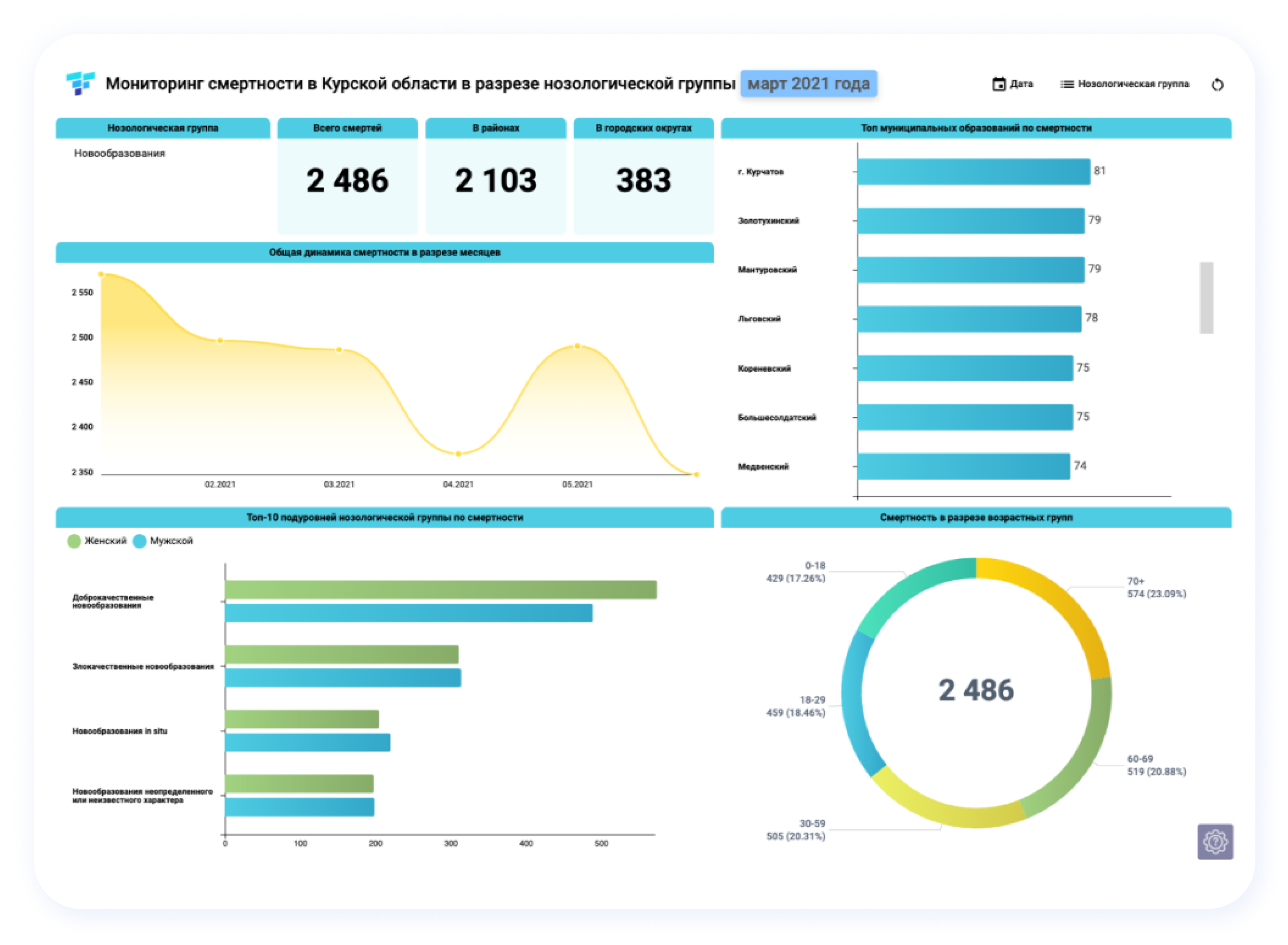Click the 60-69 donut label
Viewport: 1288px width, 945px height.
(x=1157, y=765)
